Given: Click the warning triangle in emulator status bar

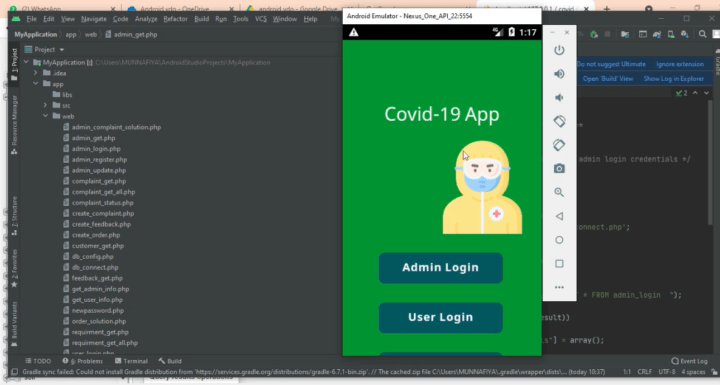Looking at the screenshot, I should pyautogui.click(x=354, y=32).
